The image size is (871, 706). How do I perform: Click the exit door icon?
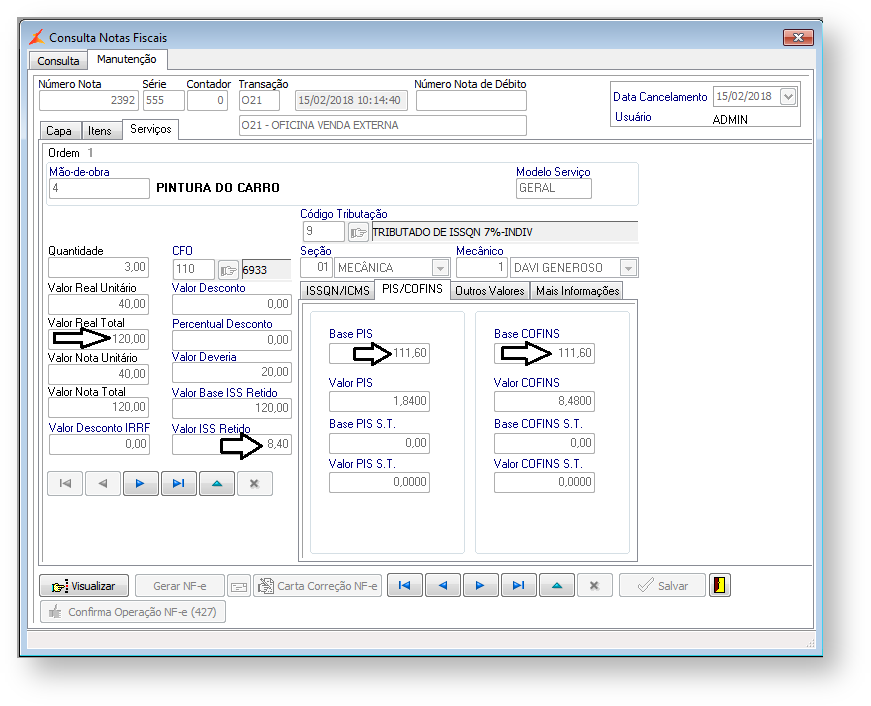pos(719,586)
